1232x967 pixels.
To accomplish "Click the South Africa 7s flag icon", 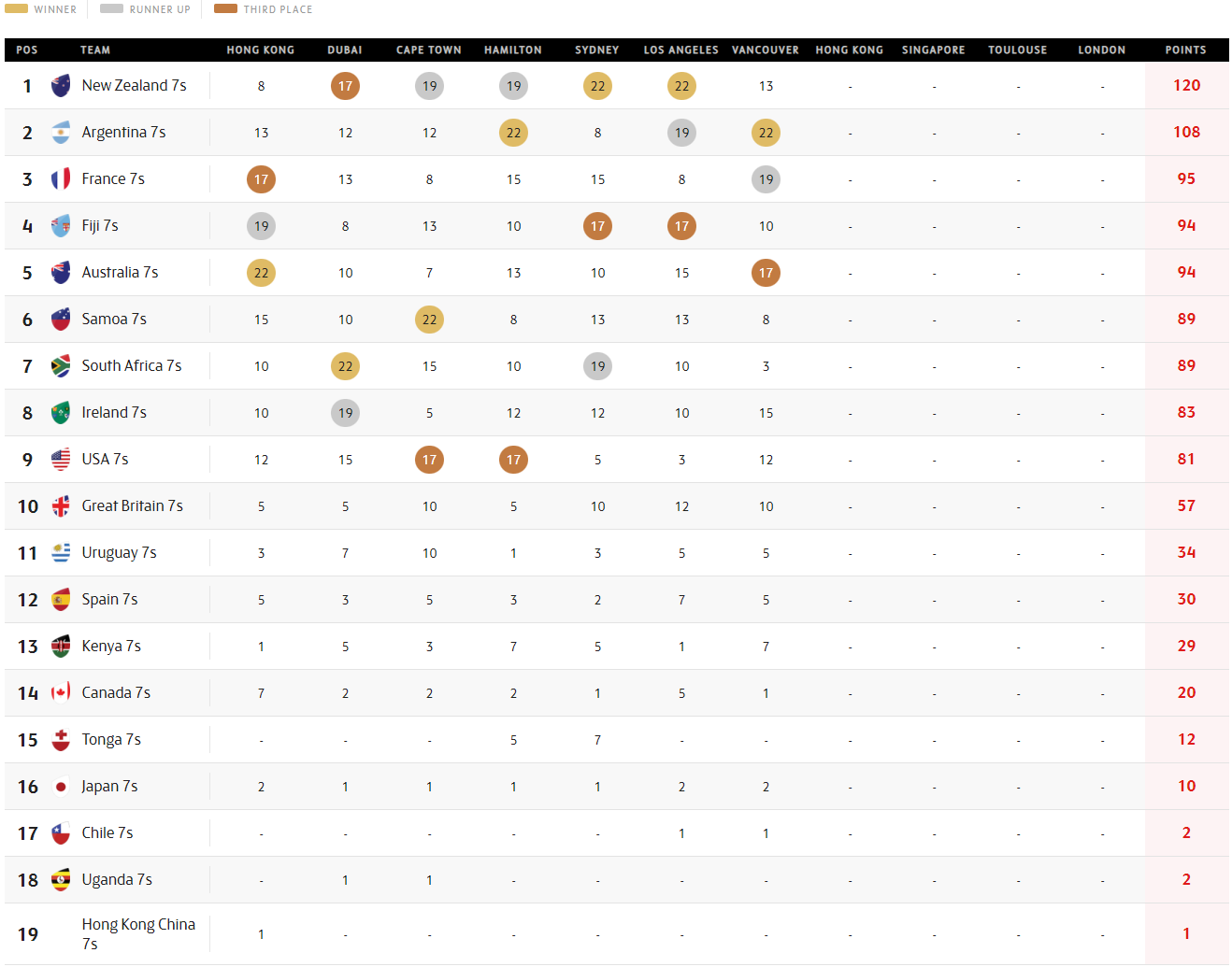I will [x=61, y=366].
